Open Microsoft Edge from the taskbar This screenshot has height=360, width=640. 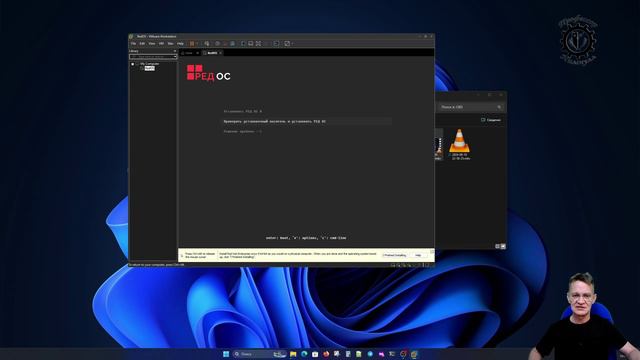coord(304,354)
